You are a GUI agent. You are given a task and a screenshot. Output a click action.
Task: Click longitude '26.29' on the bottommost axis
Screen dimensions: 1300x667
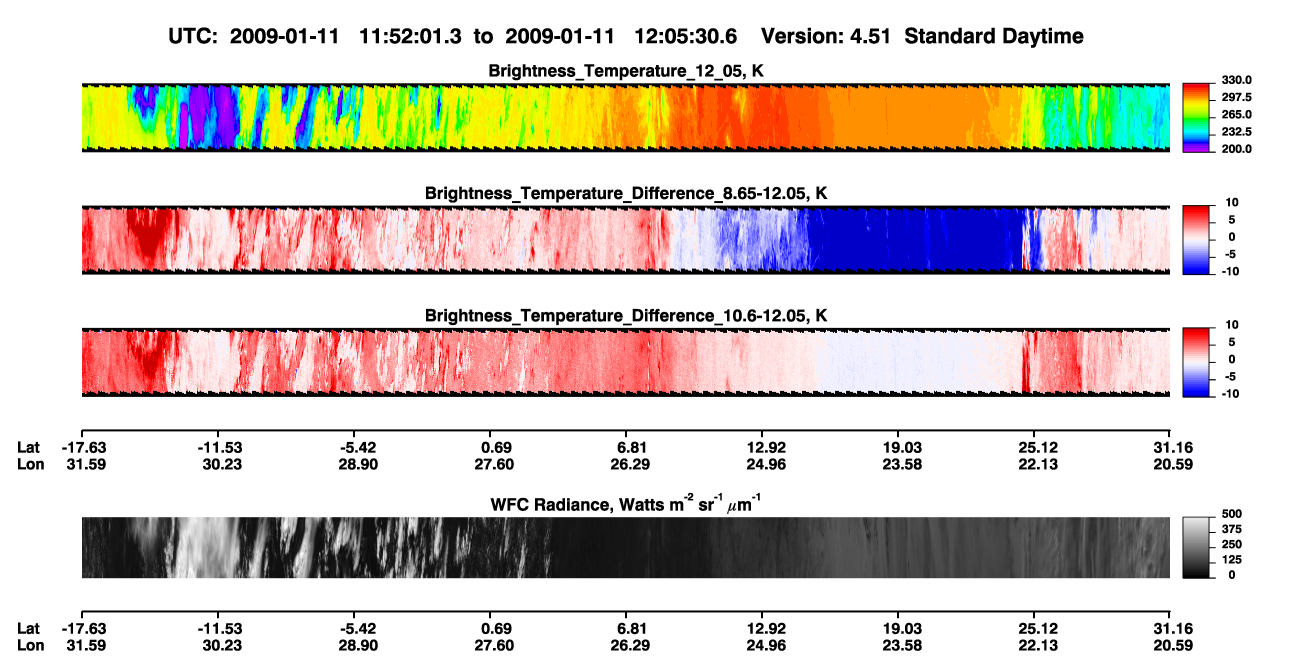point(631,646)
